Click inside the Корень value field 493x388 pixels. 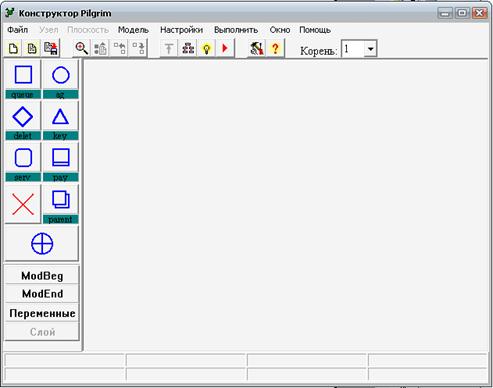(x=353, y=49)
